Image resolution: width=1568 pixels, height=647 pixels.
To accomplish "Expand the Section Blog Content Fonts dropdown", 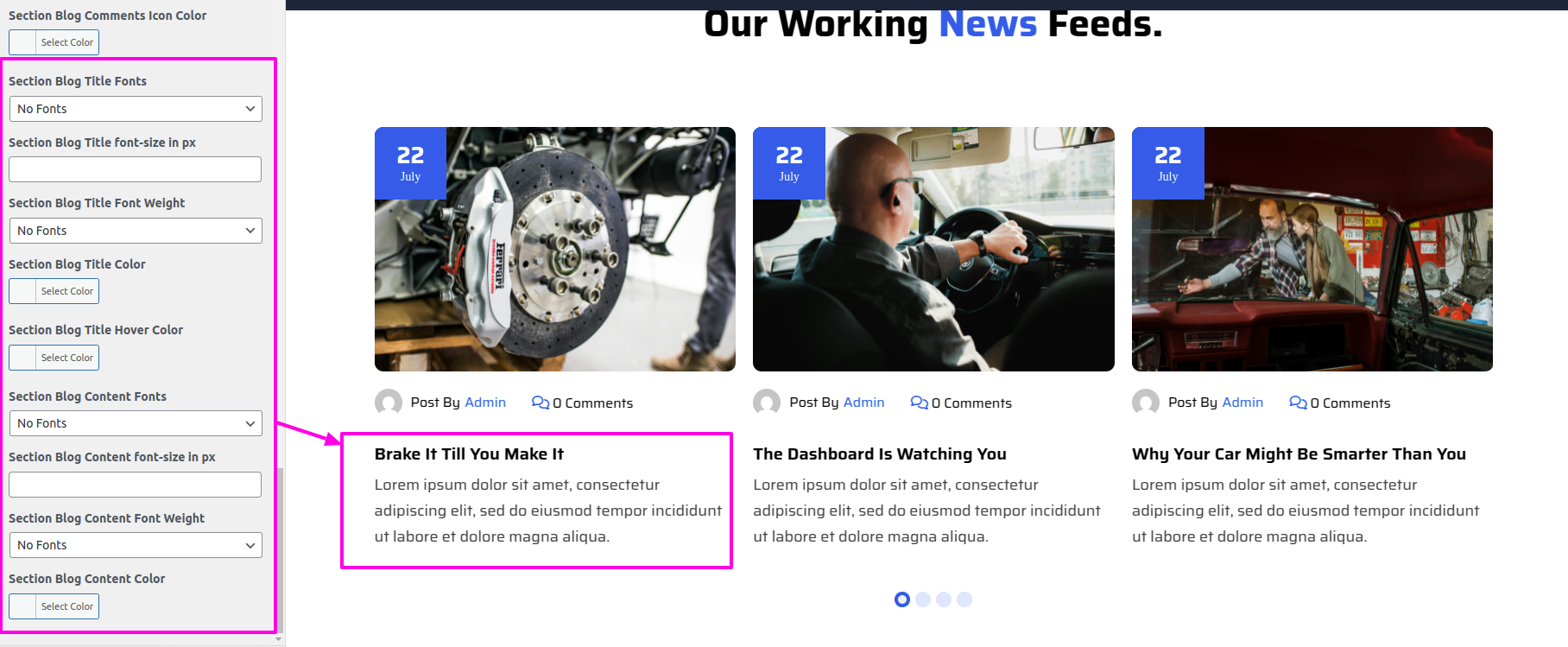I will coord(136,423).
